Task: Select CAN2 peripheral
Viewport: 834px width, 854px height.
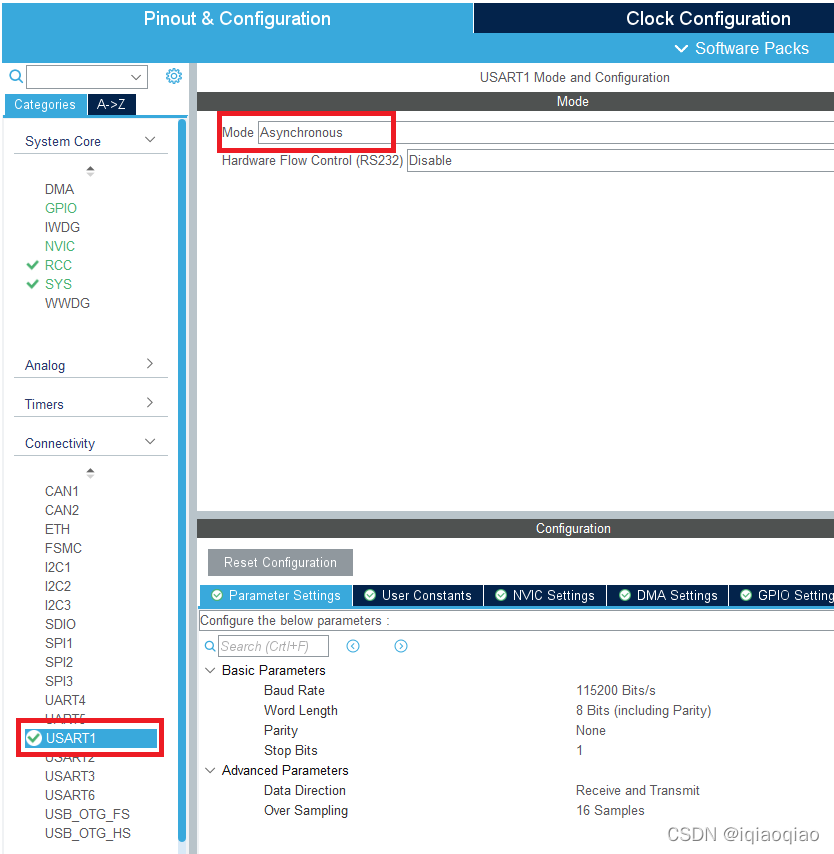Action: [62, 510]
